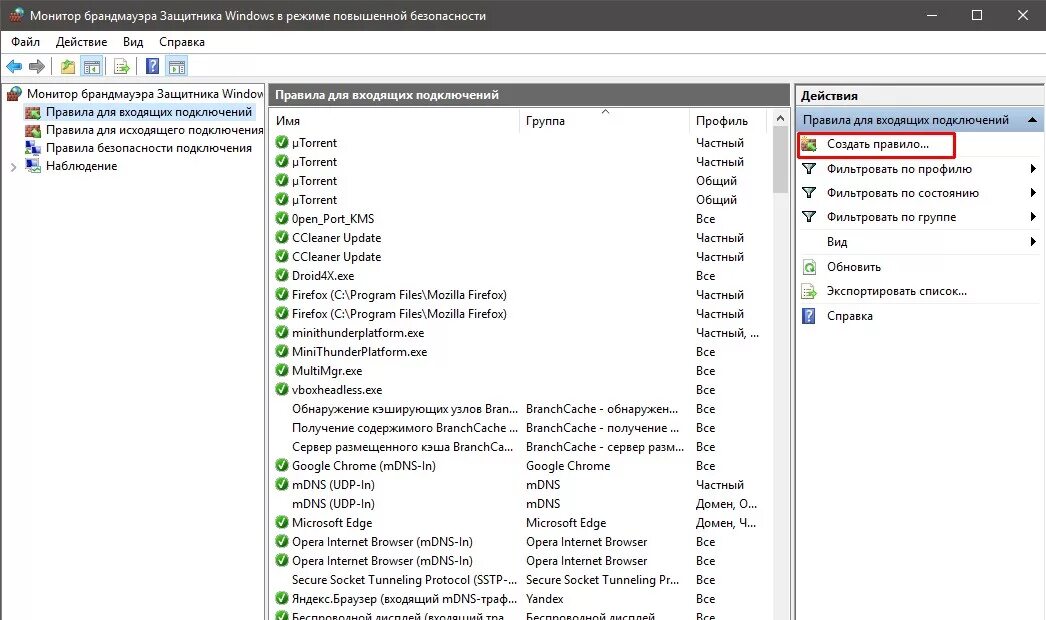Screen dimensions: 1046x620
Task: Click the funnel icon beside Фильтровать по группе
Action: [809, 217]
